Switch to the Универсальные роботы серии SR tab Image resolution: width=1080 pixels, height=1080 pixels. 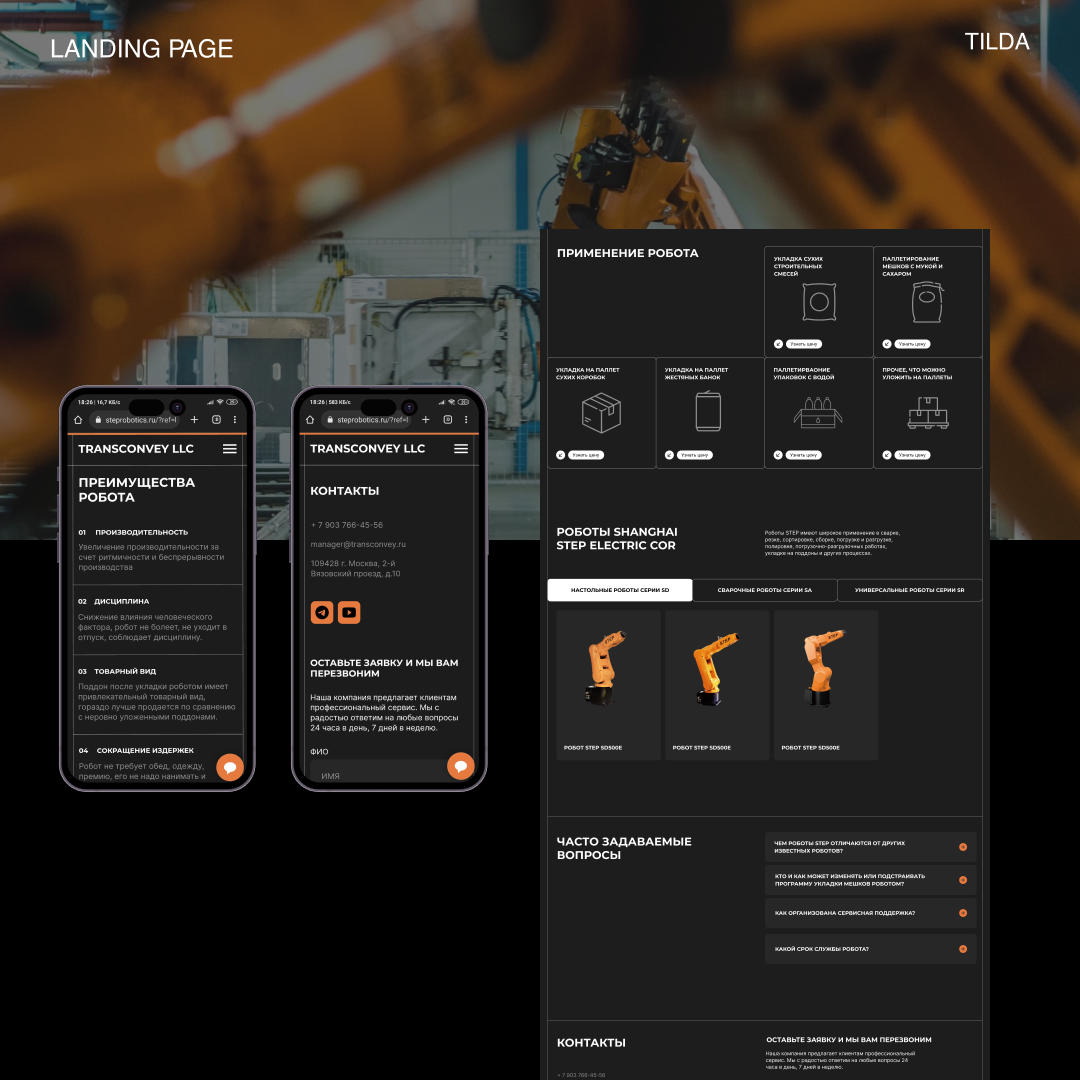[x=909, y=590]
